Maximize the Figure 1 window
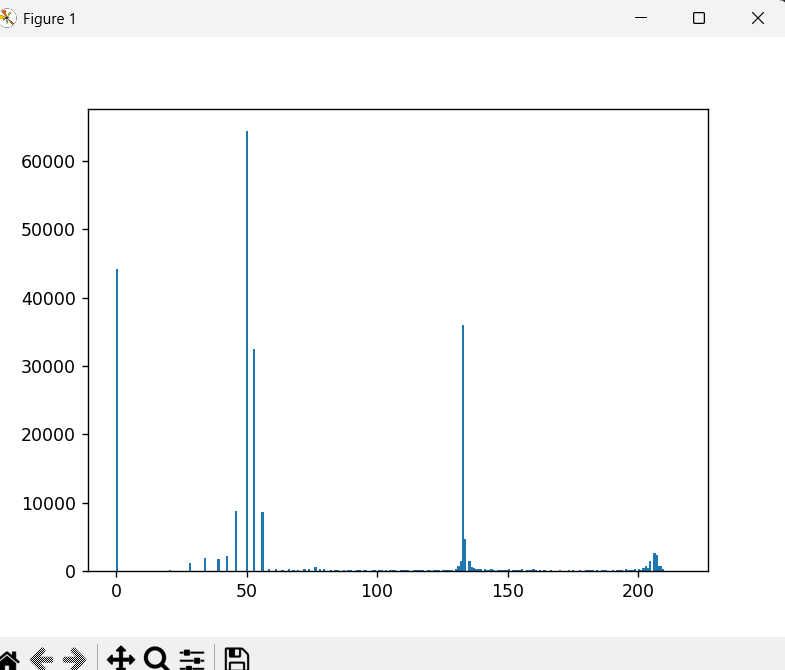Screen dimensions: 785x670 pos(699,18)
